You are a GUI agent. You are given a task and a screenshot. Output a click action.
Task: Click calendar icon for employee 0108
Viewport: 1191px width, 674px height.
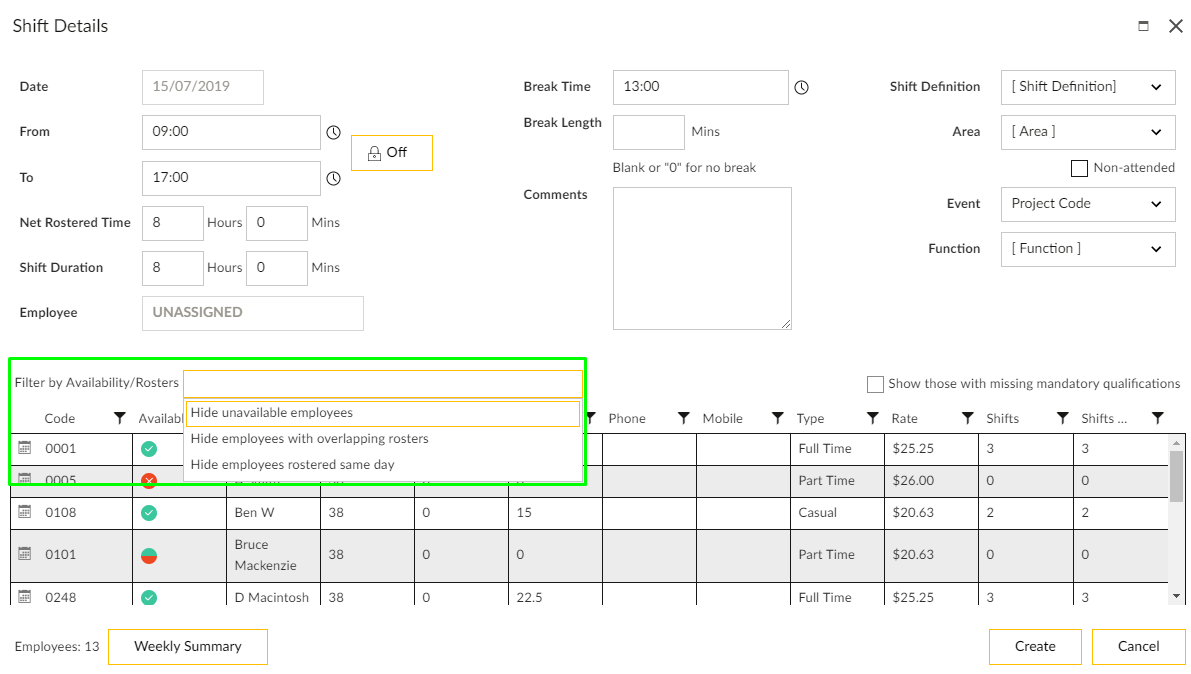[x=26, y=512]
